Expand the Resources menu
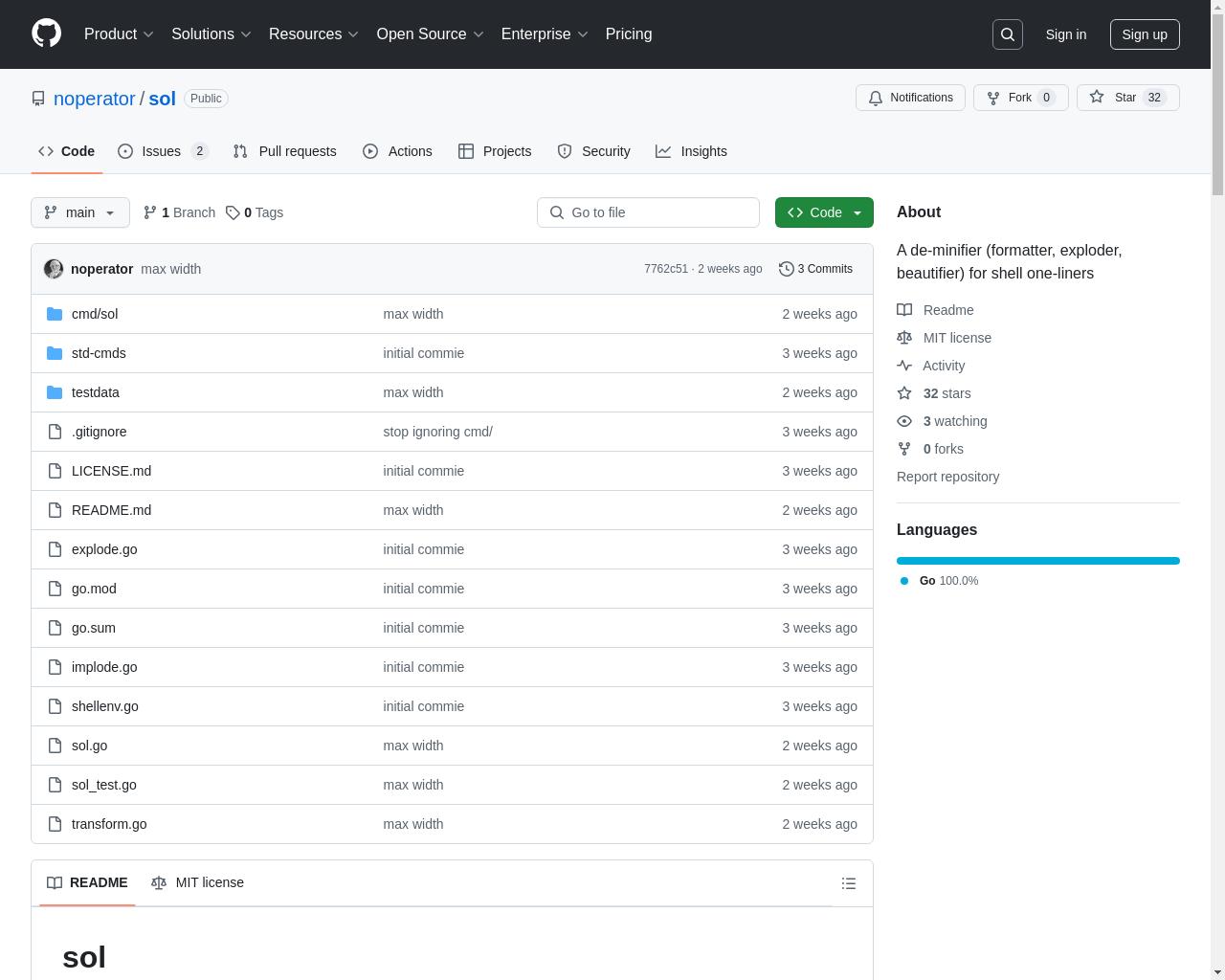This screenshot has height=980, width=1225. 314,33
